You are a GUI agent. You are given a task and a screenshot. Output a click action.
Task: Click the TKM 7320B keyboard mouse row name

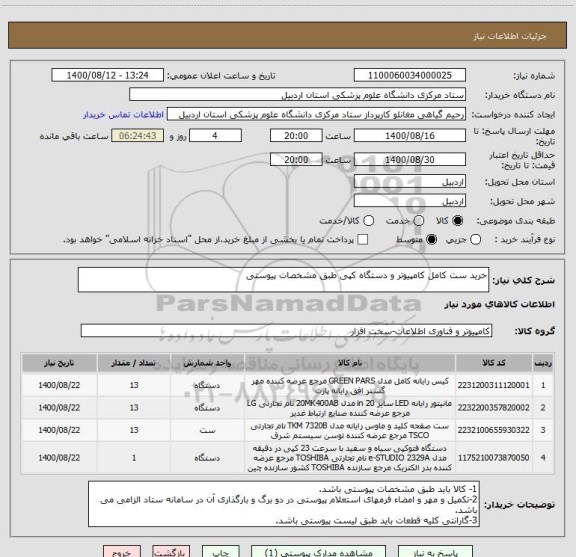tap(350, 430)
